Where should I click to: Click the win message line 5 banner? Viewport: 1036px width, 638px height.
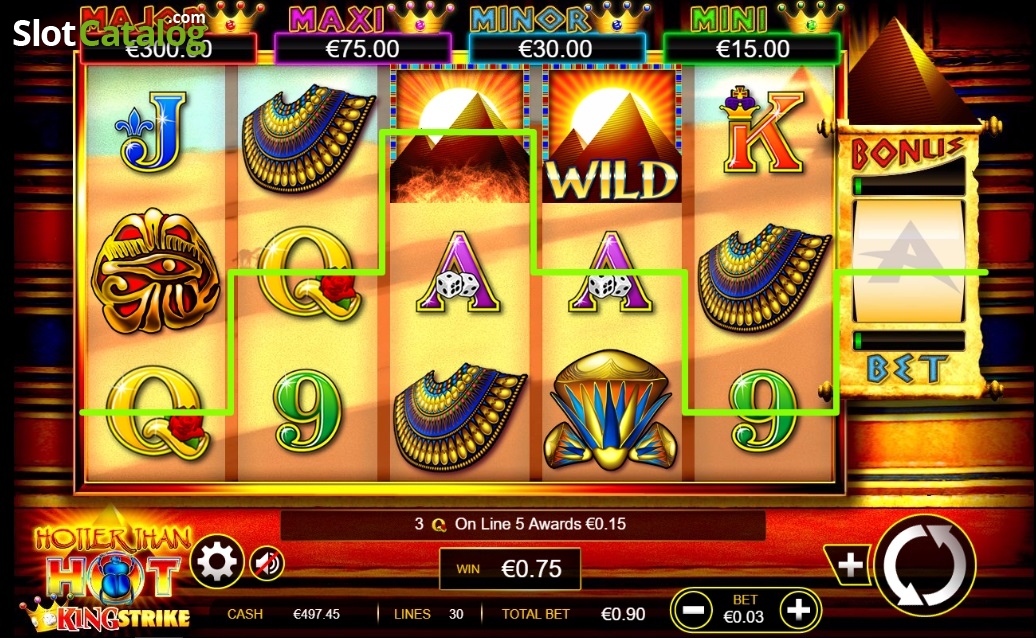pyautogui.click(x=523, y=524)
